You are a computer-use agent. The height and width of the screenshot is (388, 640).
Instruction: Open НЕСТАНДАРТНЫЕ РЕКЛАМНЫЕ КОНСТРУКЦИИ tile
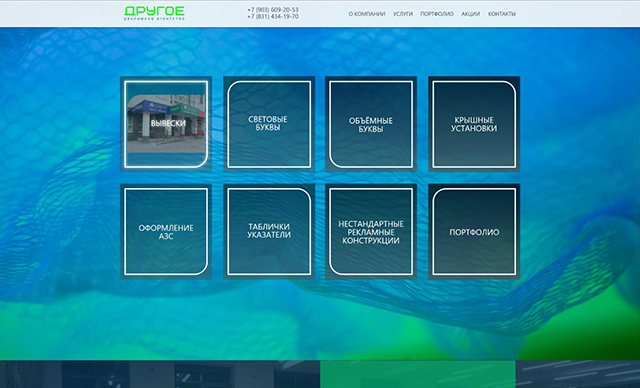click(x=371, y=232)
